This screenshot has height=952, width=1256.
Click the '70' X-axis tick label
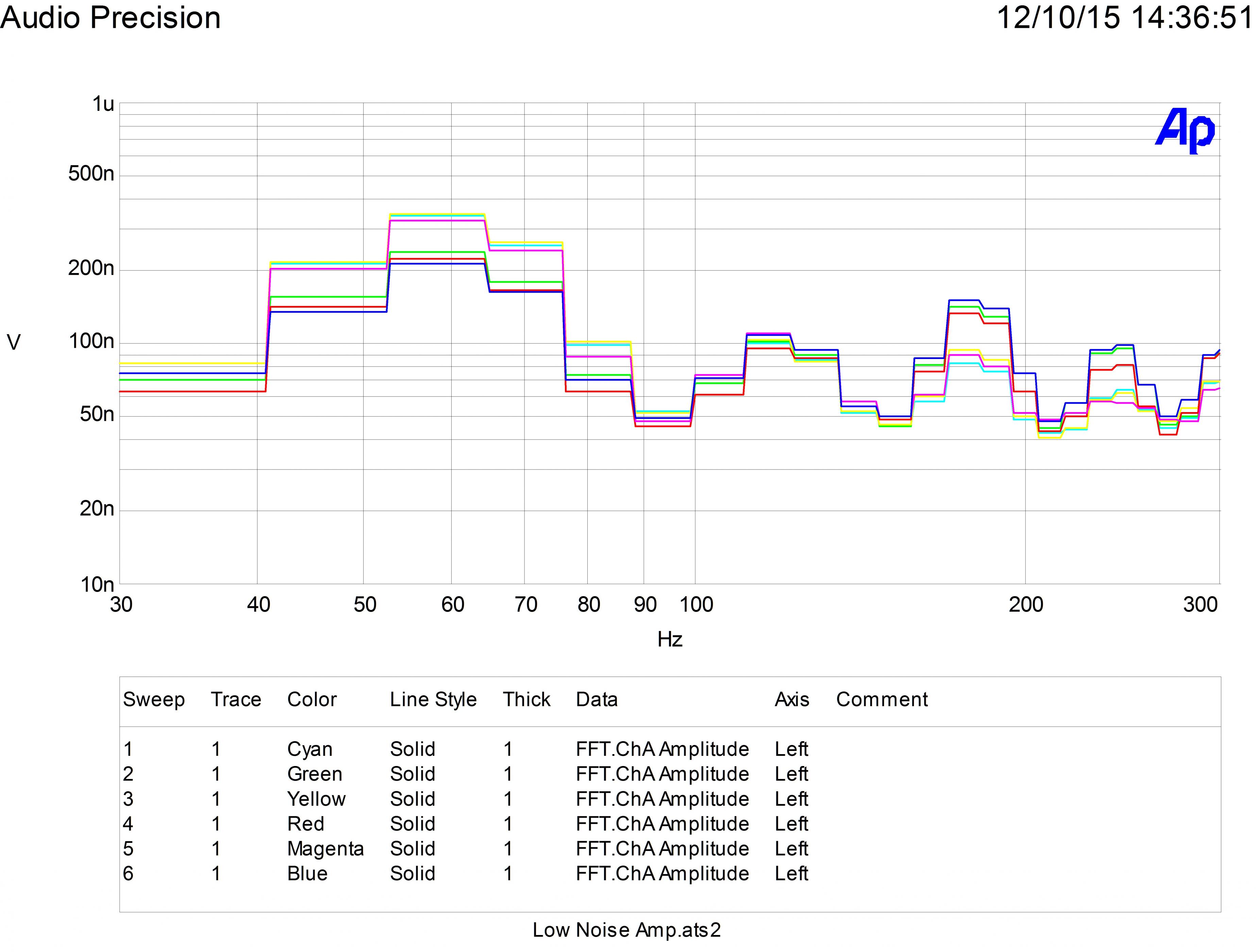click(x=526, y=605)
